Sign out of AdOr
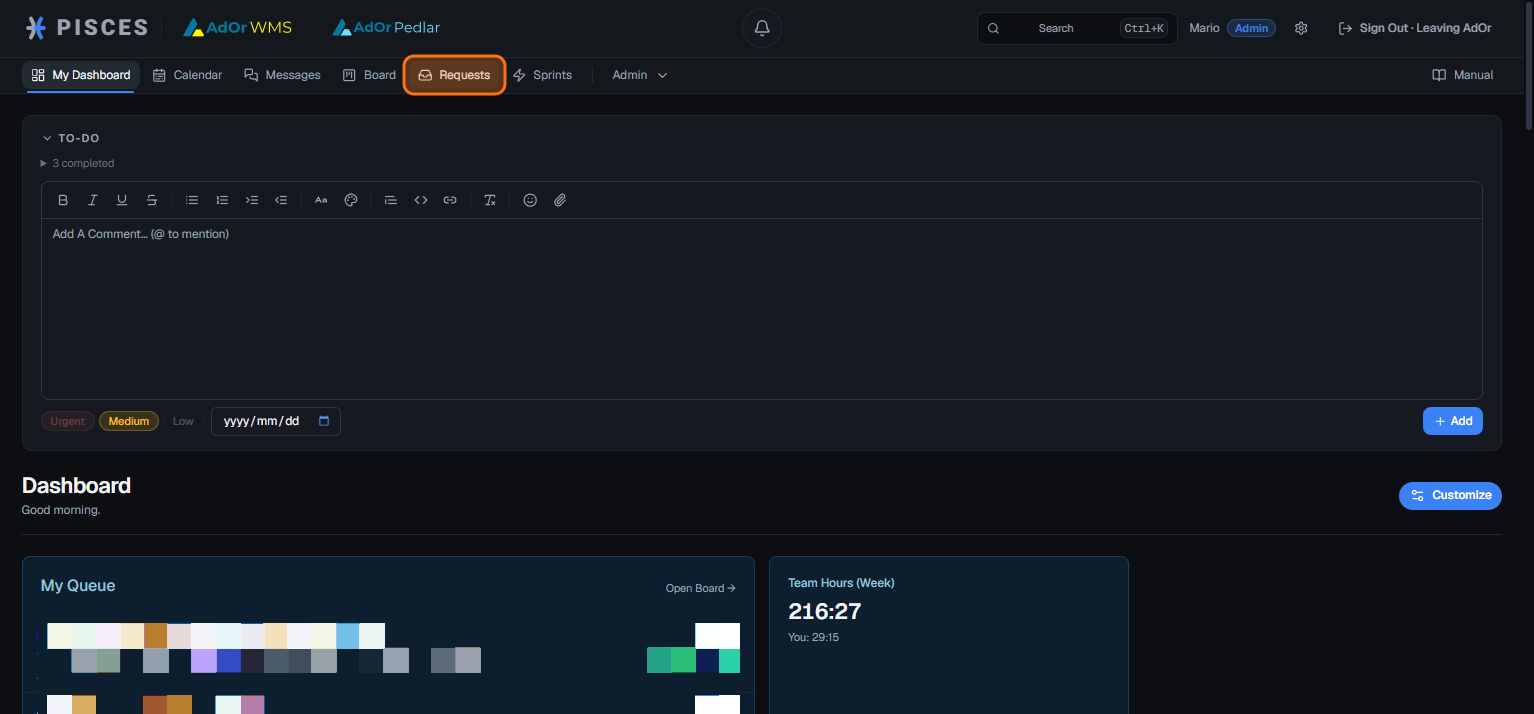This screenshot has width=1534, height=714. pyautogui.click(x=1414, y=28)
